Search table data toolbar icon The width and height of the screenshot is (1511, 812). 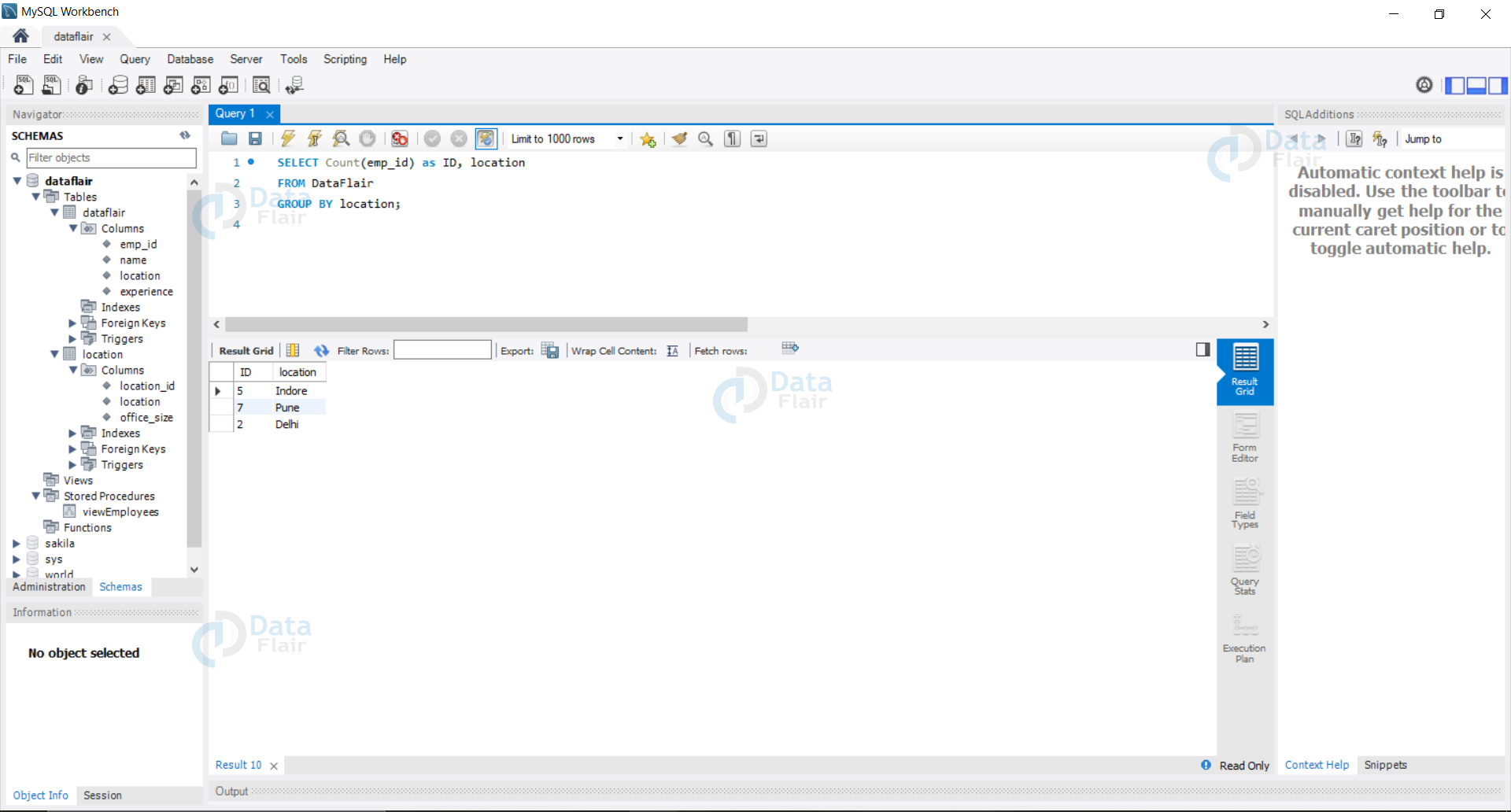[x=261, y=85]
